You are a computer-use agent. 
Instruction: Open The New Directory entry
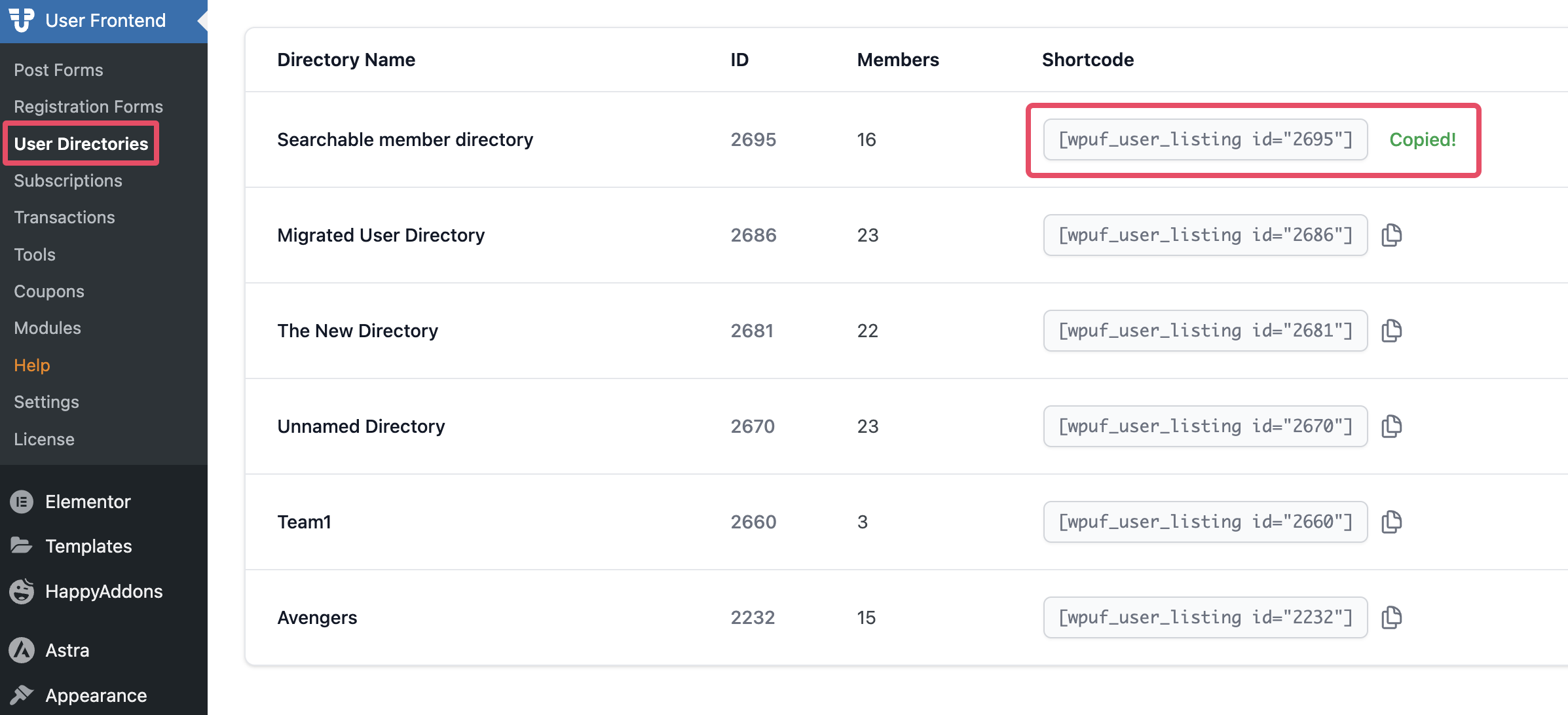(358, 331)
